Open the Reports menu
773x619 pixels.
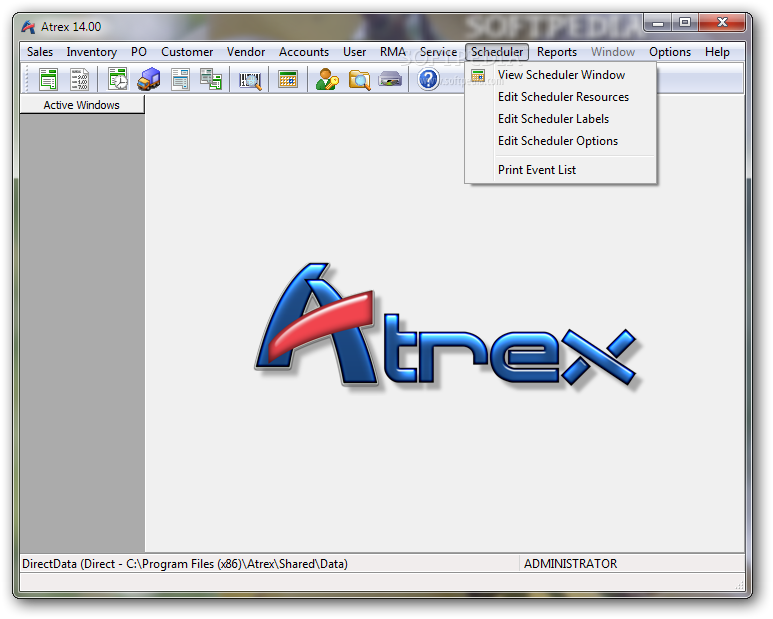(557, 52)
